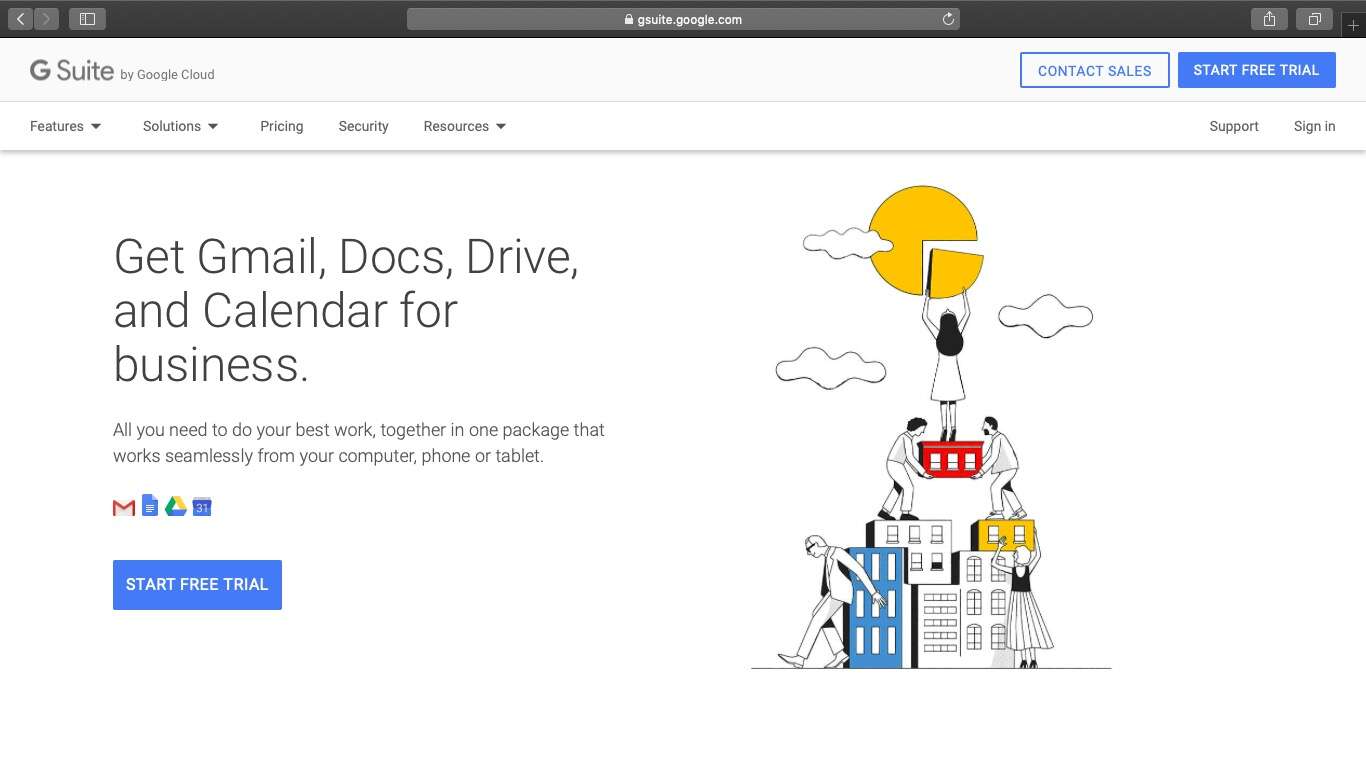Image resolution: width=1366 pixels, height=768 pixels.
Task: Click the padlock icon in the address bar
Action: [628, 19]
